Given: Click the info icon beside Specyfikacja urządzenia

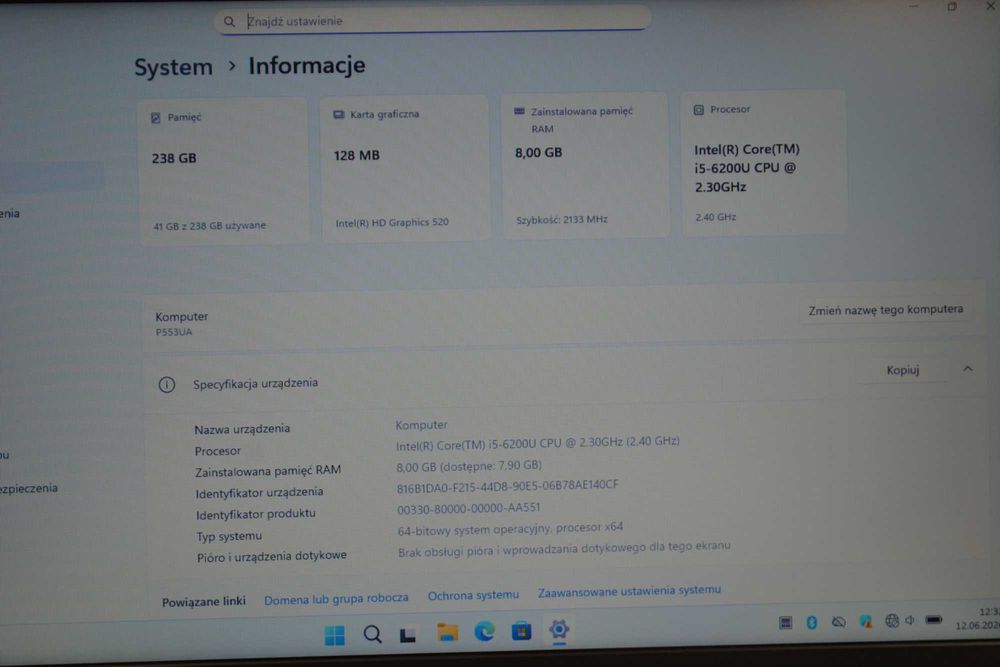Looking at the screenshot, I should [x=166, y=385].
